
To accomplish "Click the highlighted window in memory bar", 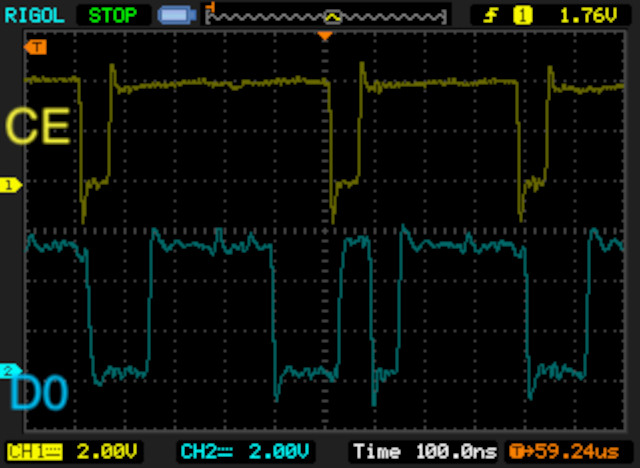I will [x=333, y=17].
